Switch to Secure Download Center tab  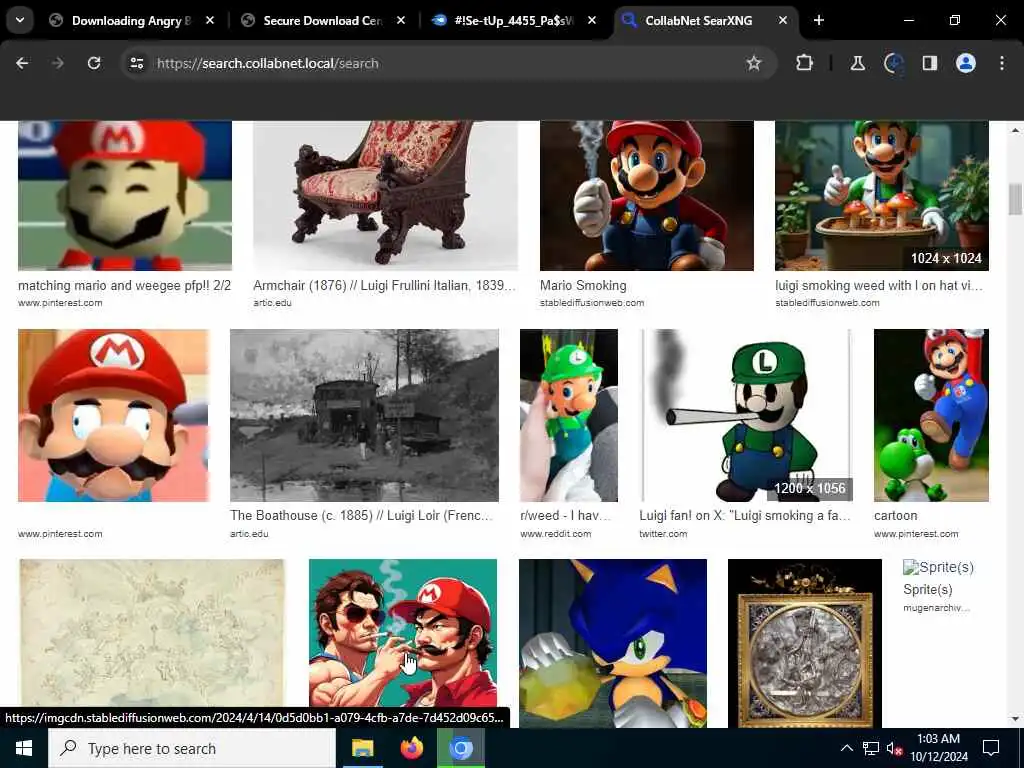click(x=325, y=21)
